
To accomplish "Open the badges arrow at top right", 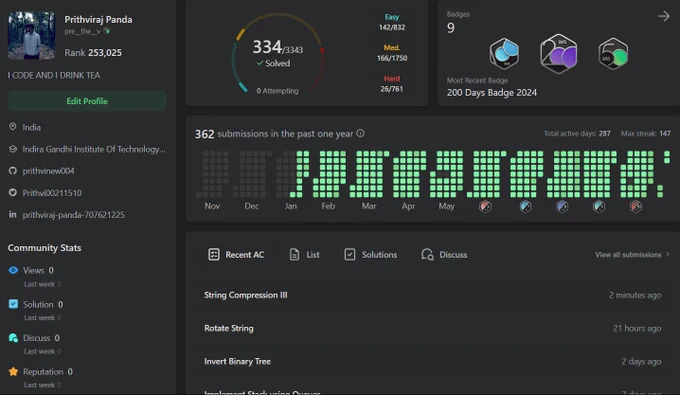I will click(664, 16).
